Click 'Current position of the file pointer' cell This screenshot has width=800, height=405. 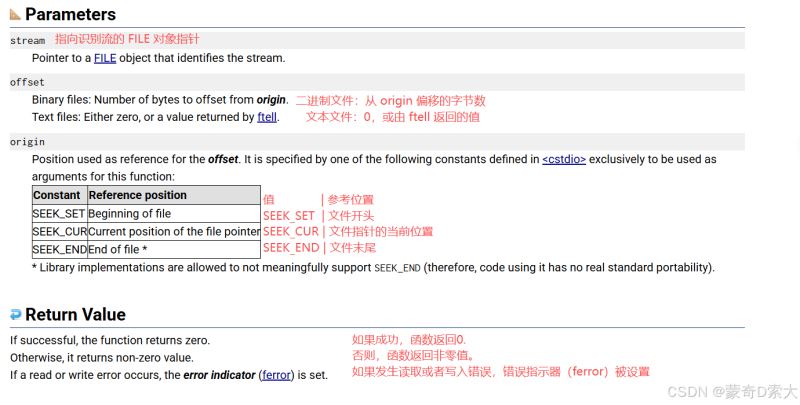174,232
